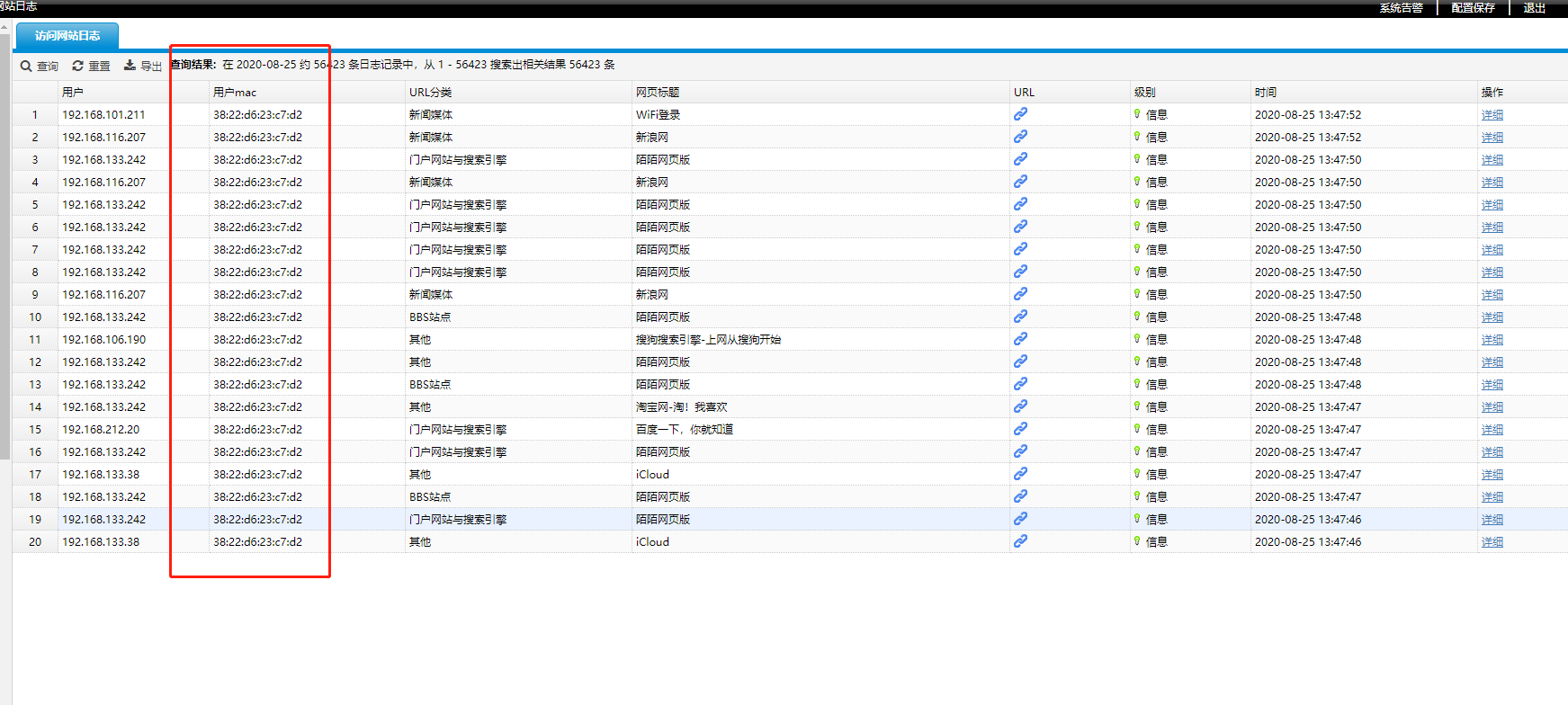Select the user IP 192.168.212.20
Image resolution: width=1568 pixels, height=705 pixels.
[101, 430]
